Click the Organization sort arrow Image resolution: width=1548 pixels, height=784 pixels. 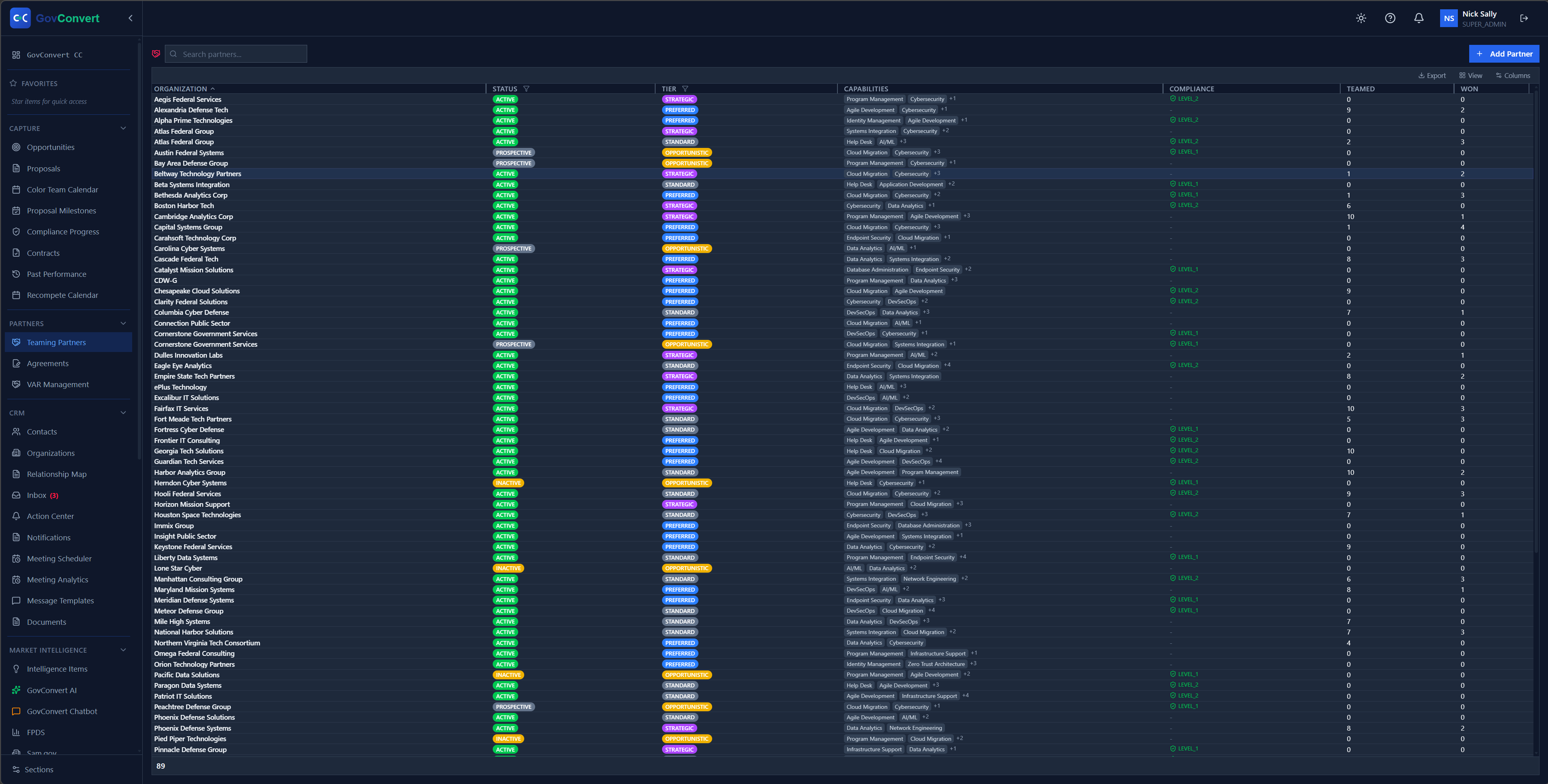(213, 89)
